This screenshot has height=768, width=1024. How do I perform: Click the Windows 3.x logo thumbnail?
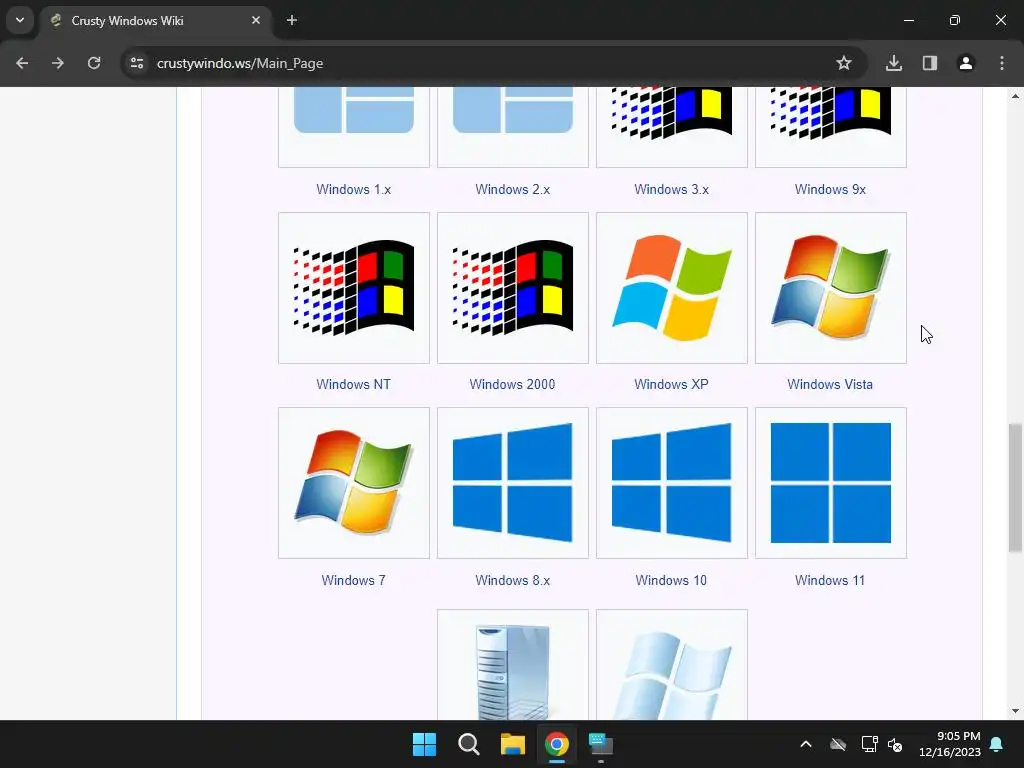672,127
